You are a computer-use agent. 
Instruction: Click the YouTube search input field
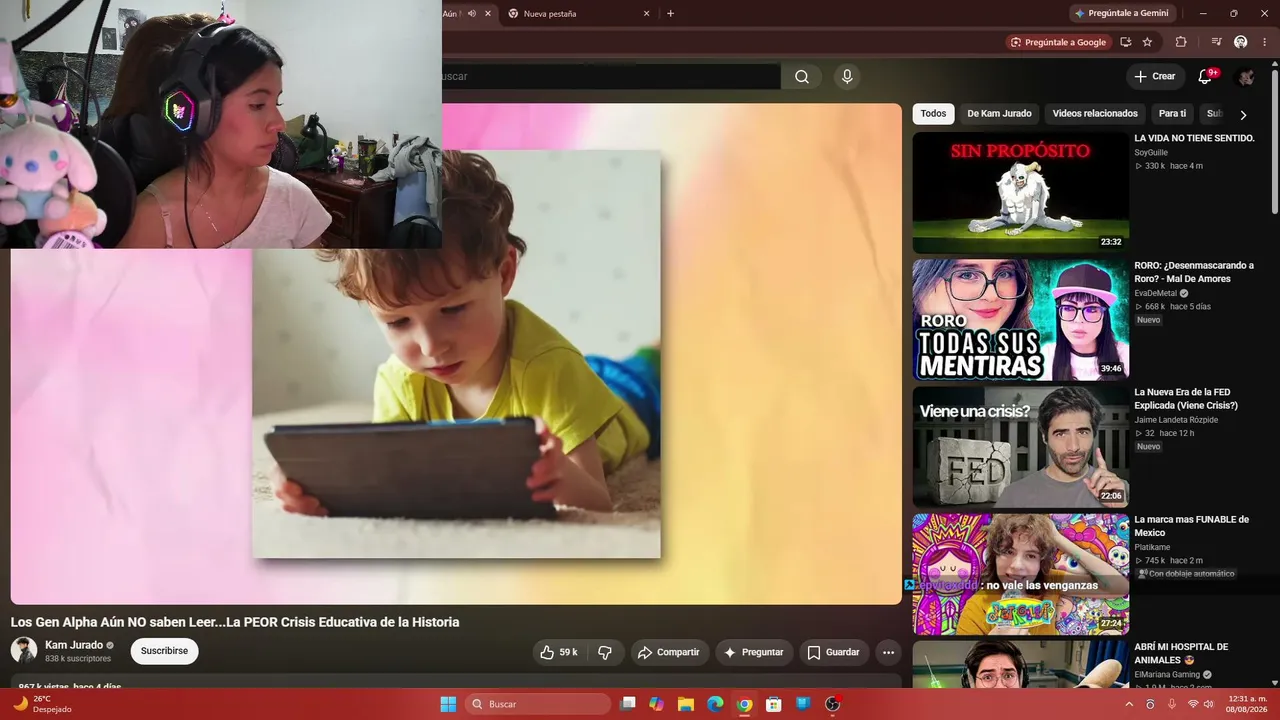[610, 77]
